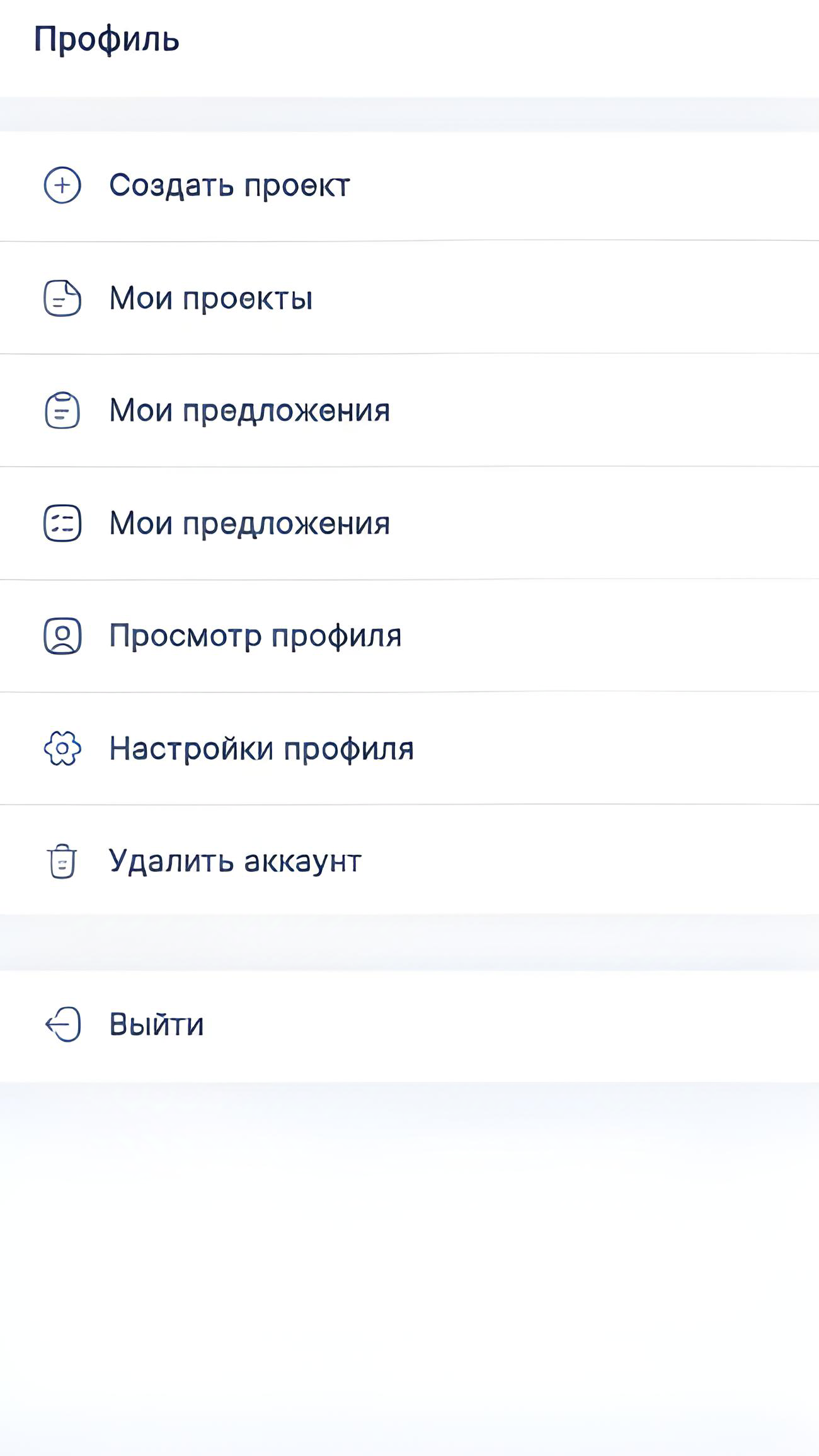819x1456 pixels.
Task: Open Настройки профиля
Action: click(x=261, y=748)
